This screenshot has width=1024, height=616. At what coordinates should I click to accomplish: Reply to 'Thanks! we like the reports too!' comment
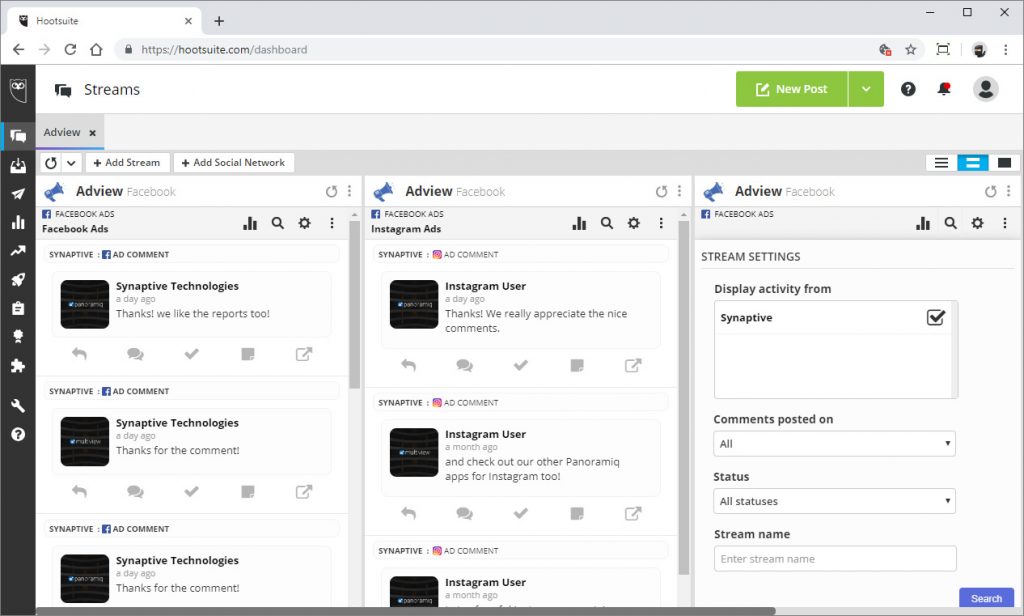(x=79, y=354)
